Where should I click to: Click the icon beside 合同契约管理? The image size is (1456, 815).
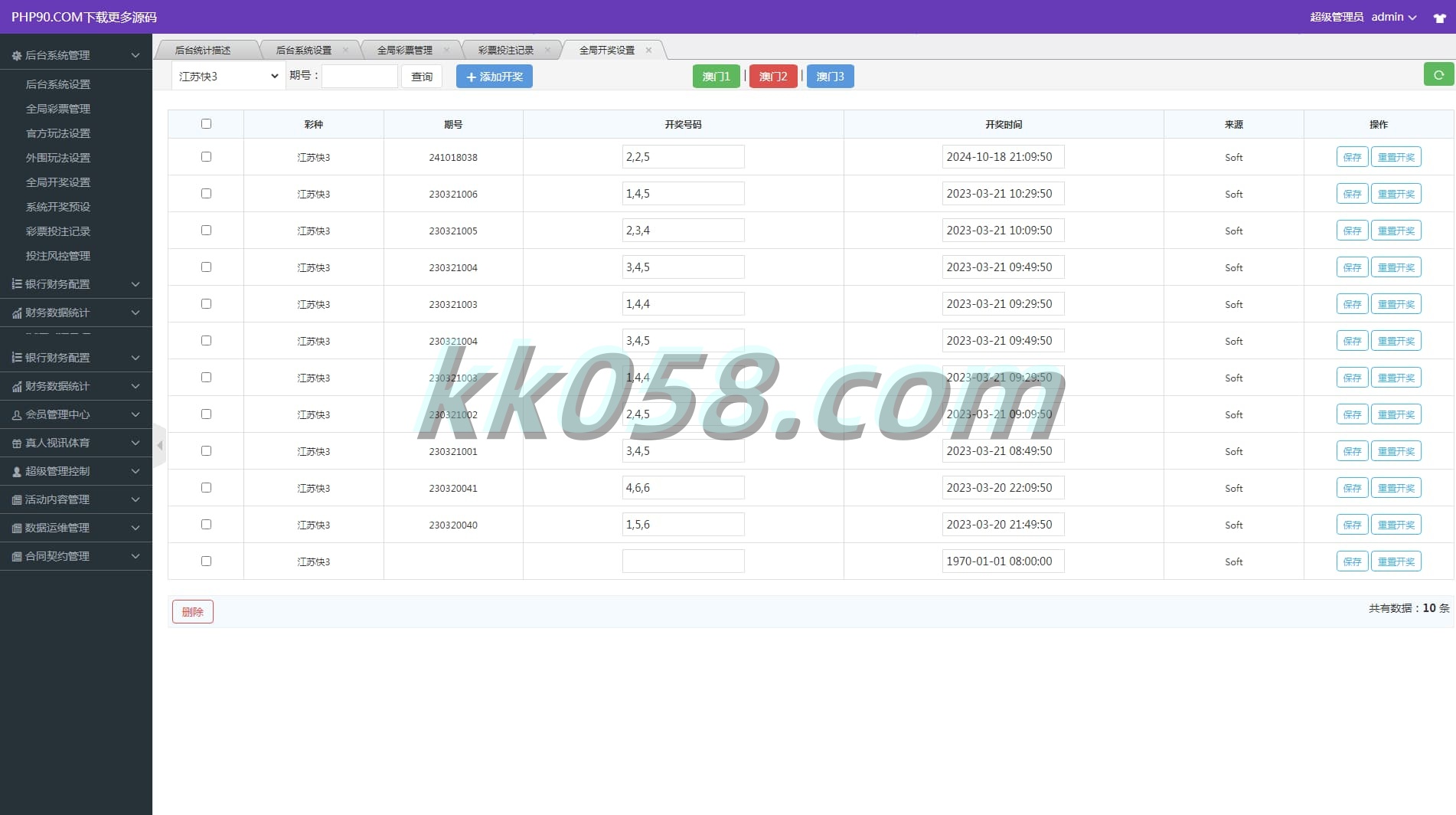tap(17, 556)
